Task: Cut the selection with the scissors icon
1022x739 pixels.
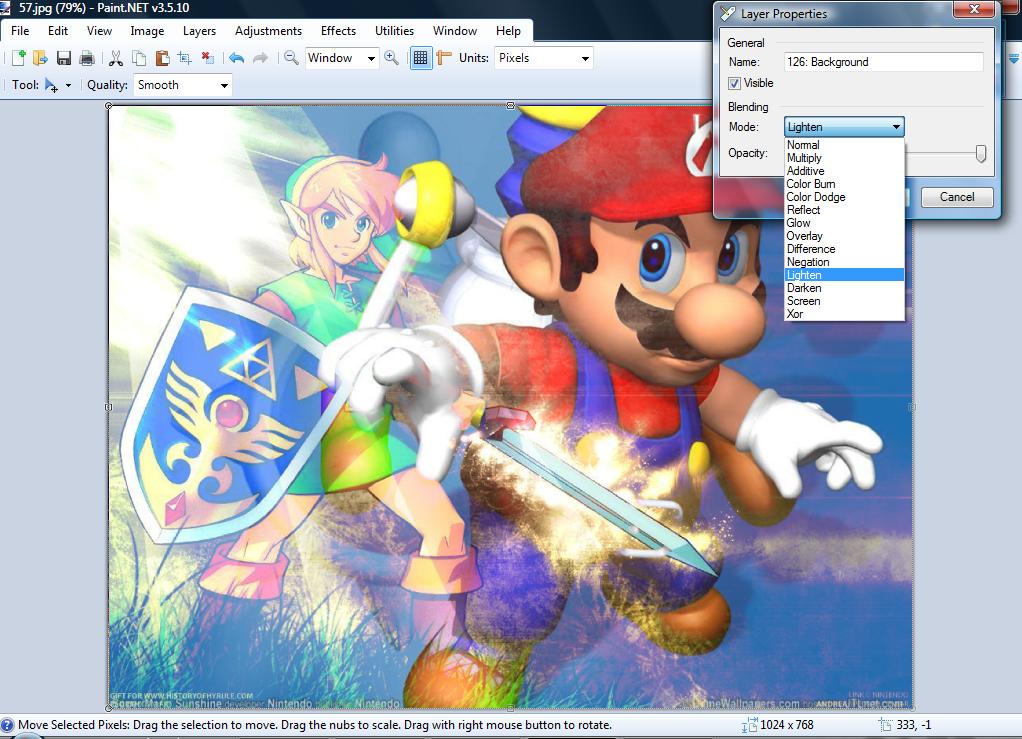Action: [116, 58]
